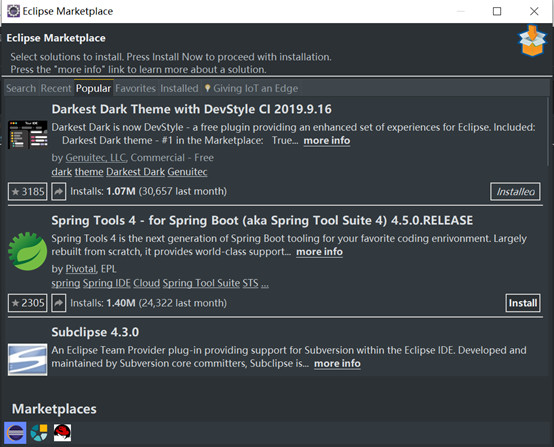Image resolution: width=554 pixels, height=447 pixels.
Task: Click the Eclipse logo in title bar
Action: click(x=13, y=11)
